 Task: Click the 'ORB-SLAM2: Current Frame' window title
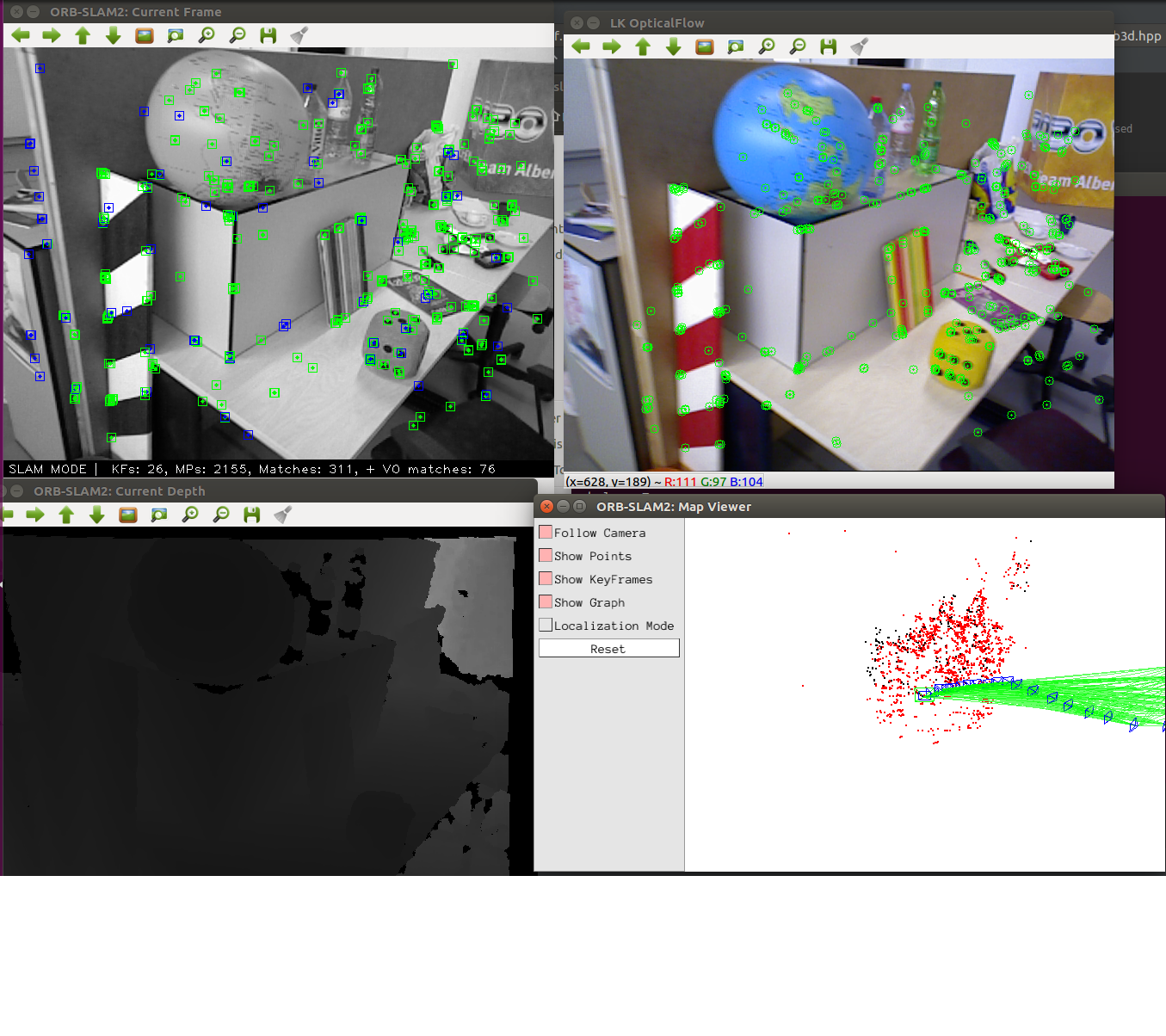tap(136, 12)
